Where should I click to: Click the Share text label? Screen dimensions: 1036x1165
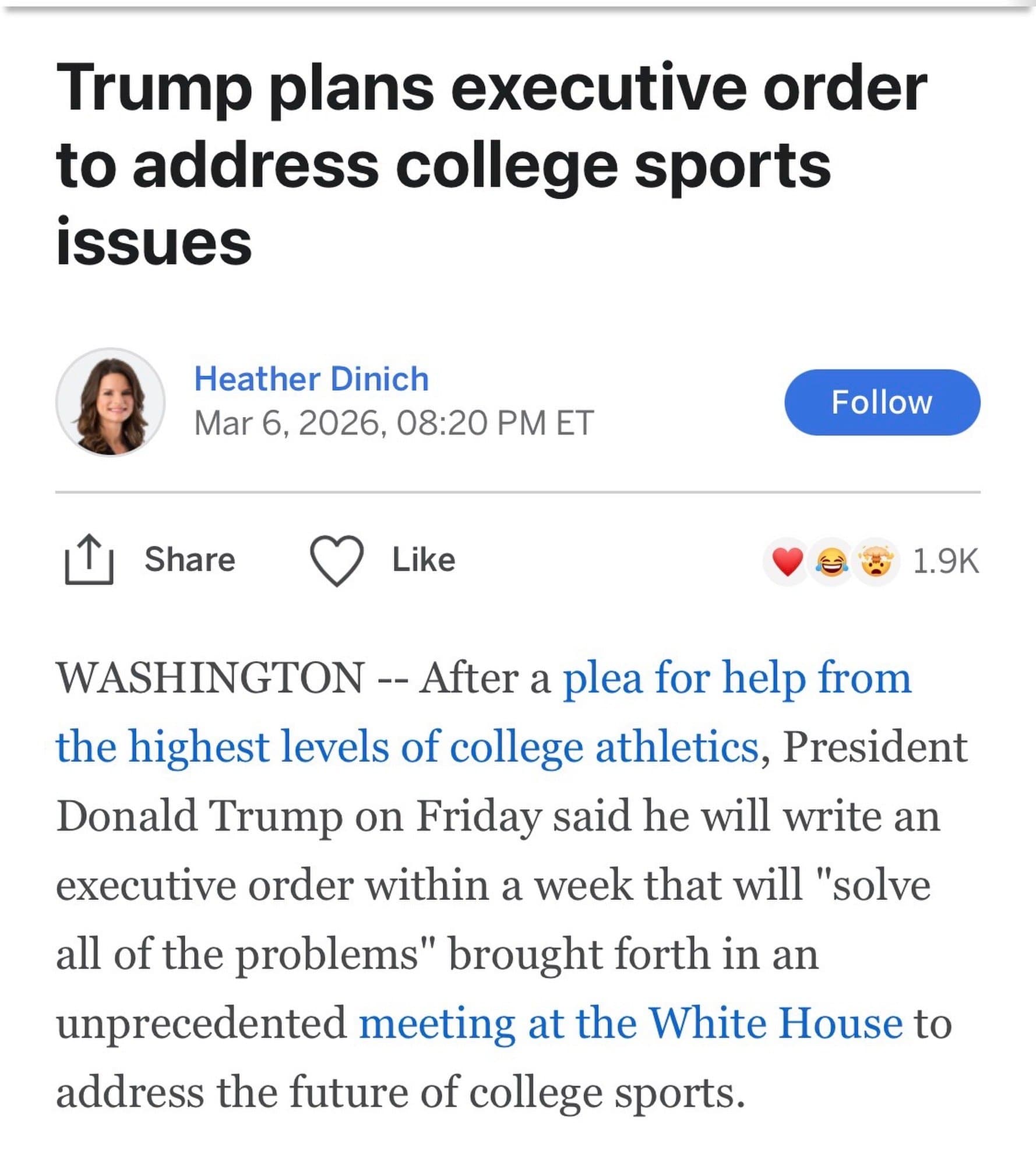point(190,560)
